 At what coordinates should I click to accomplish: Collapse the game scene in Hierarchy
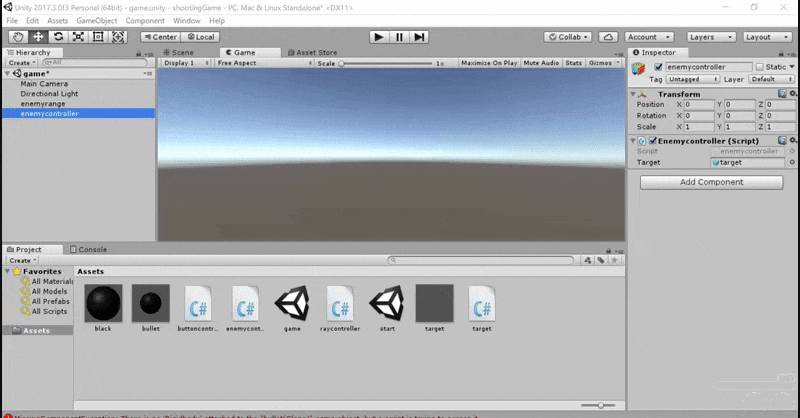8,73
